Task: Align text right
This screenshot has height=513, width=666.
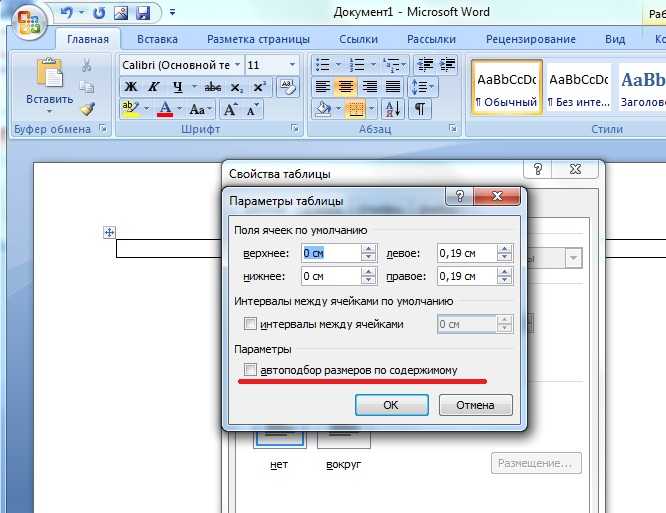Action: click(369, 87)
